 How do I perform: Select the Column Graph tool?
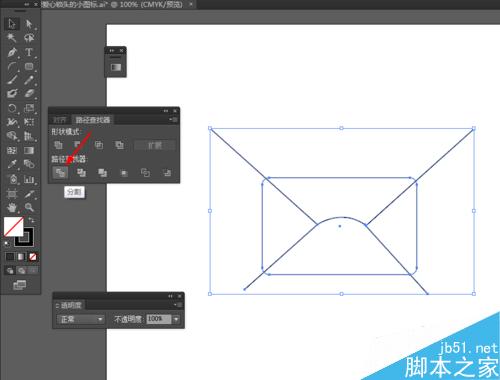29,179
